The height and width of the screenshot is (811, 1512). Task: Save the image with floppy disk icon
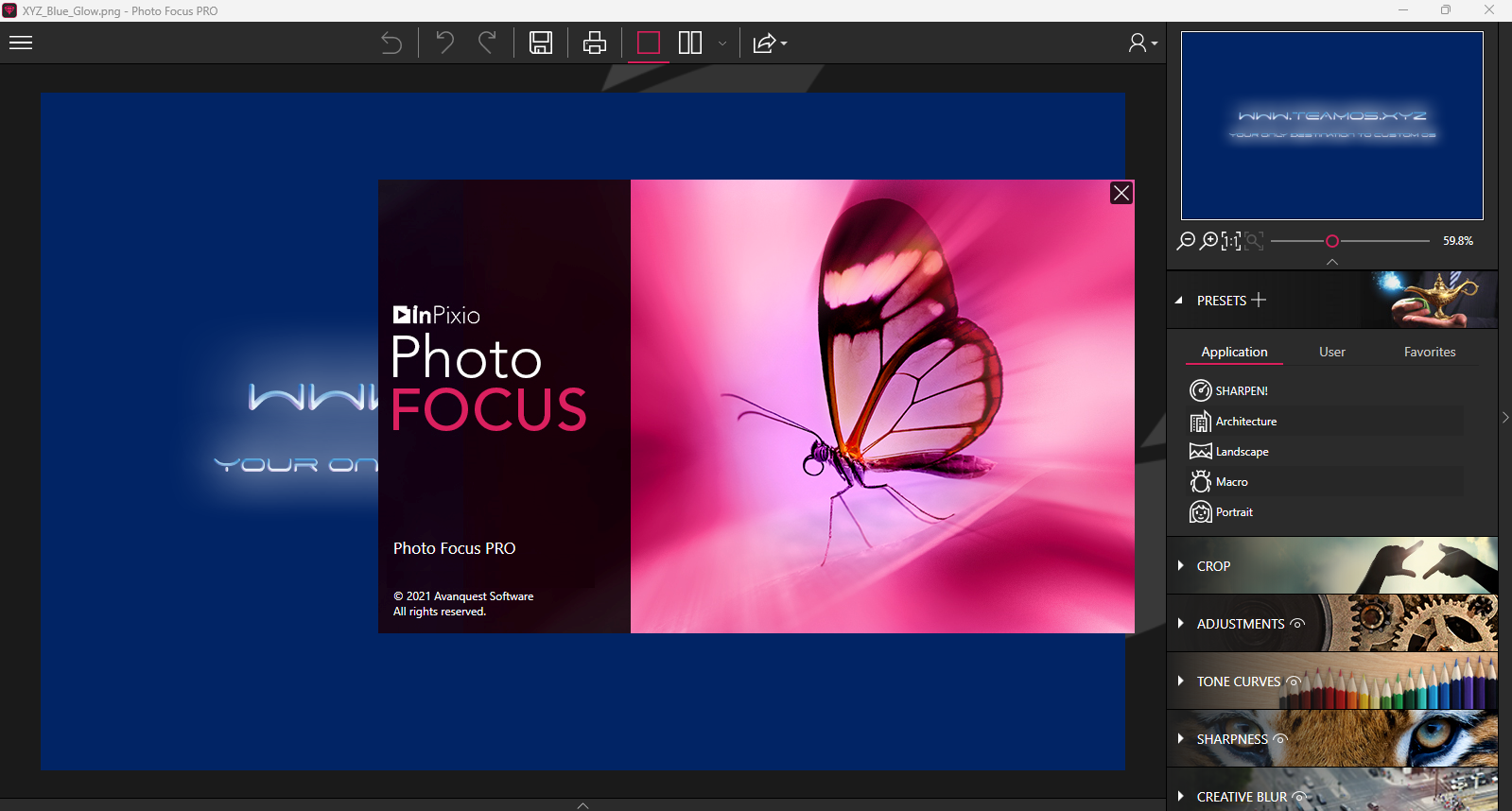click(541, 43)
